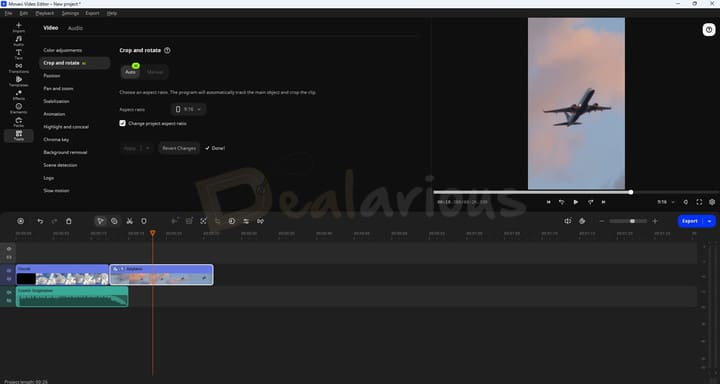
Task: Open the Apply button dropdown arrow
Action: click(x=147, y=148)
